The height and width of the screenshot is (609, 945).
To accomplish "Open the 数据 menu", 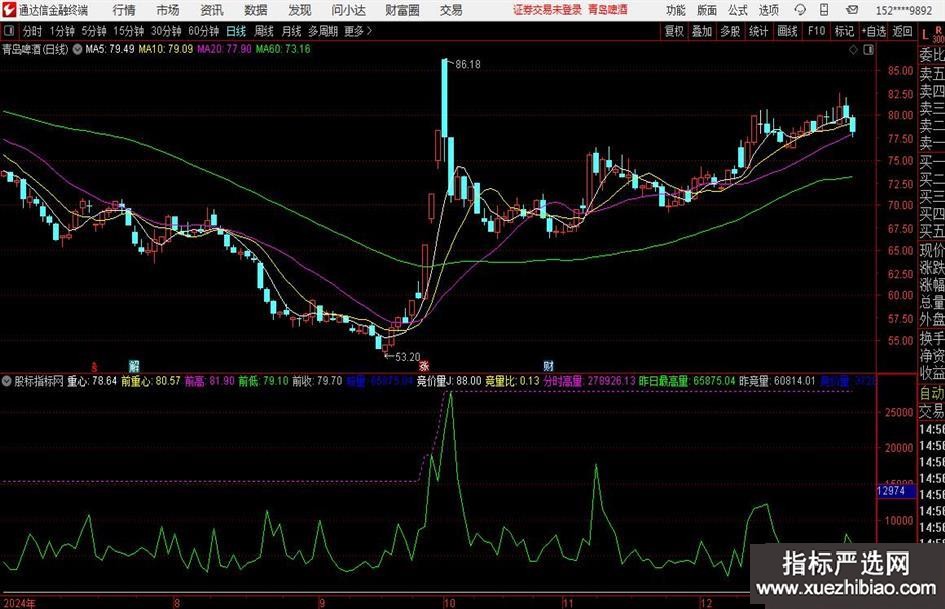I will coord(256,10).
